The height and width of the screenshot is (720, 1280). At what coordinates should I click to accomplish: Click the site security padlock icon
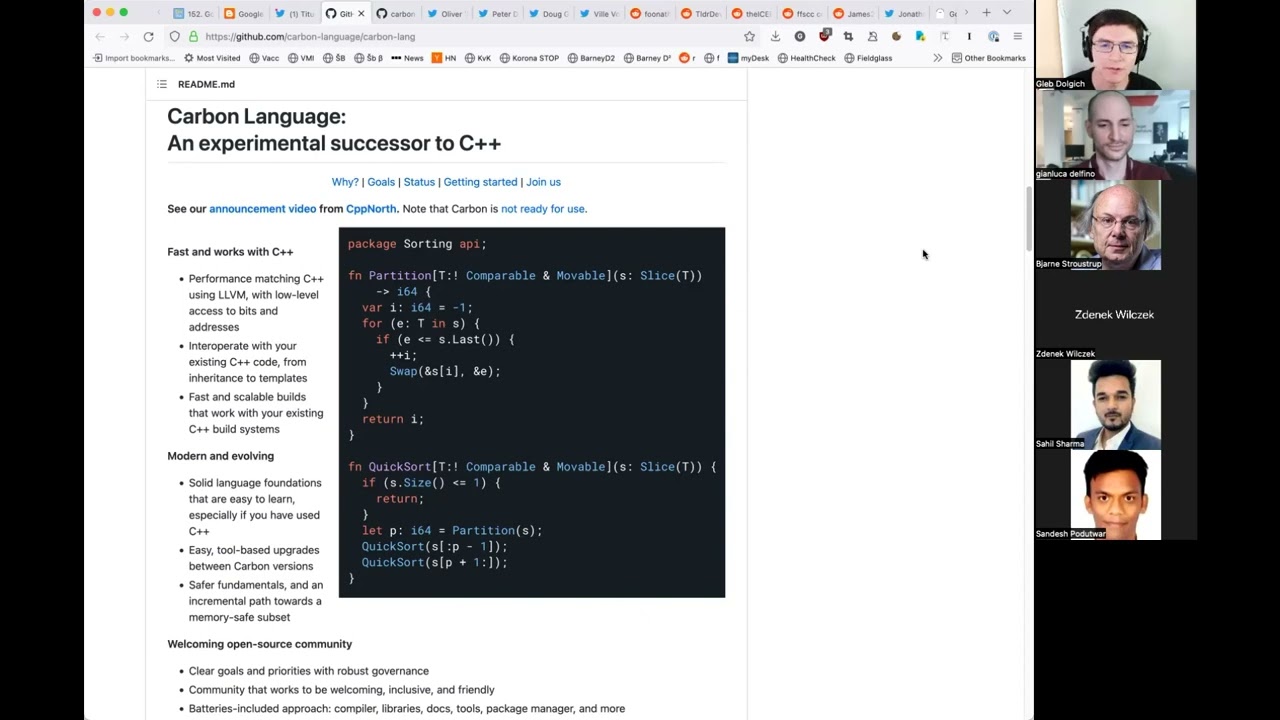pos(192,36)
